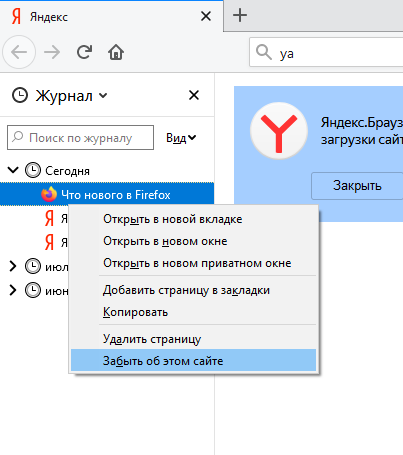Go to the home page
This screenshot has width=403, height=455.
116,52
